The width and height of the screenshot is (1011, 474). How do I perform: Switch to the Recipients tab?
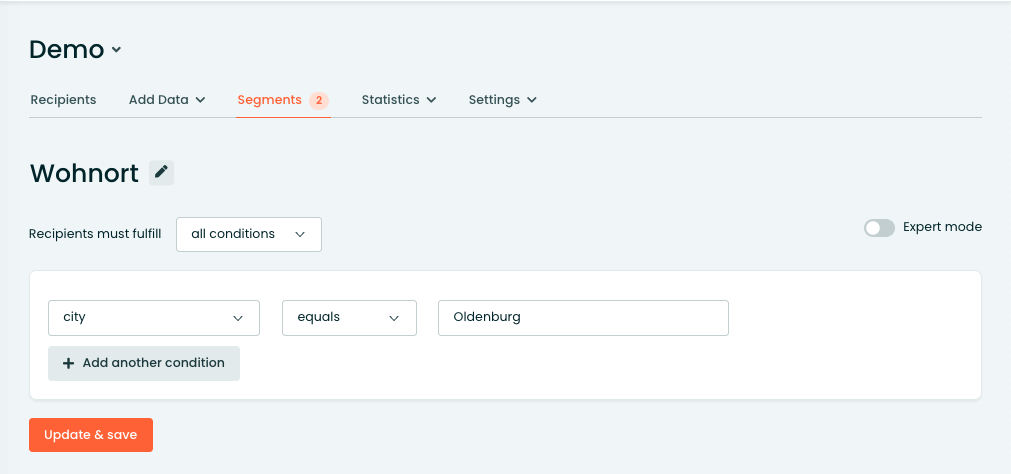pos(63,100)
